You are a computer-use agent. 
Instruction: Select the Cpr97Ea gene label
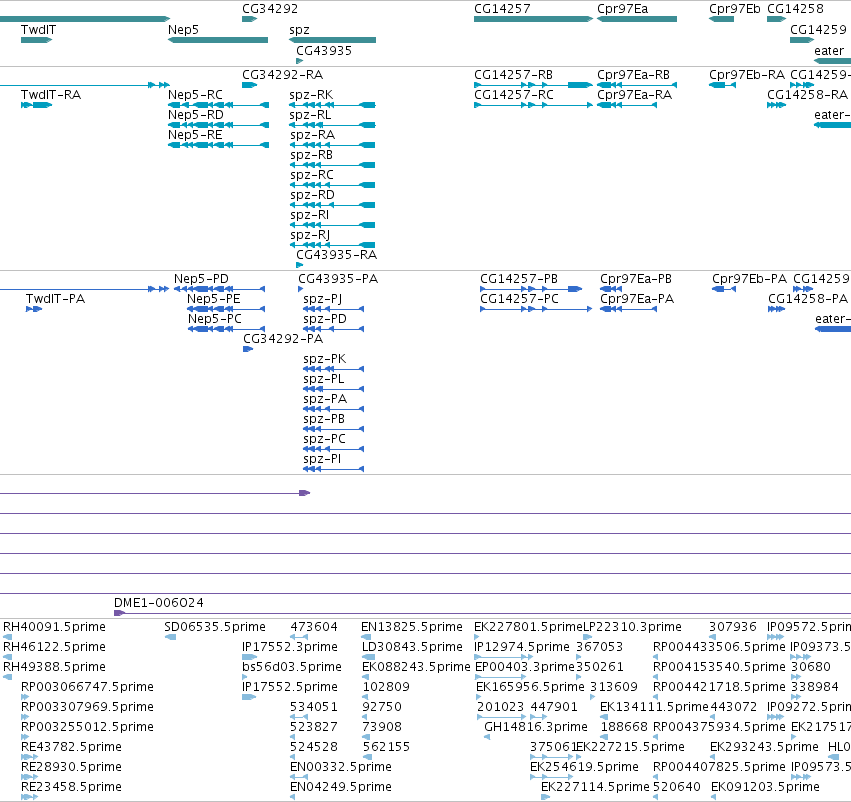point(623,9)
